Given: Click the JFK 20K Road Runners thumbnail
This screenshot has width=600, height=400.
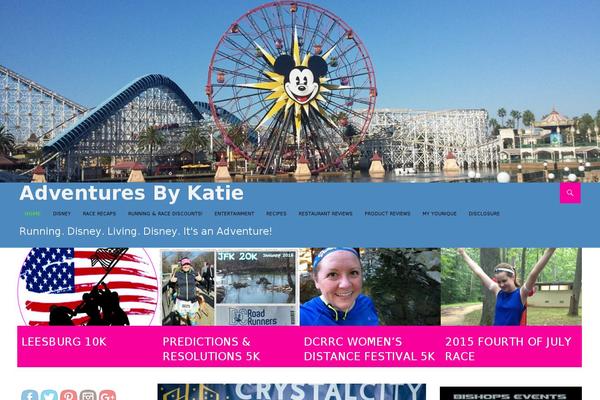Looking at the screenshot, I should click(229, 287).
